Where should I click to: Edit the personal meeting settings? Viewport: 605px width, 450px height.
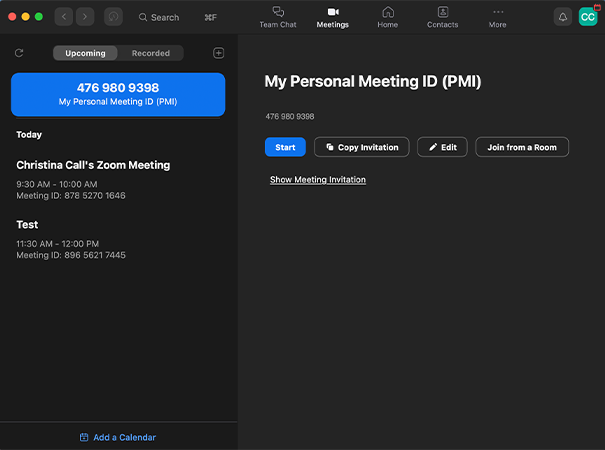click(442, 147)
